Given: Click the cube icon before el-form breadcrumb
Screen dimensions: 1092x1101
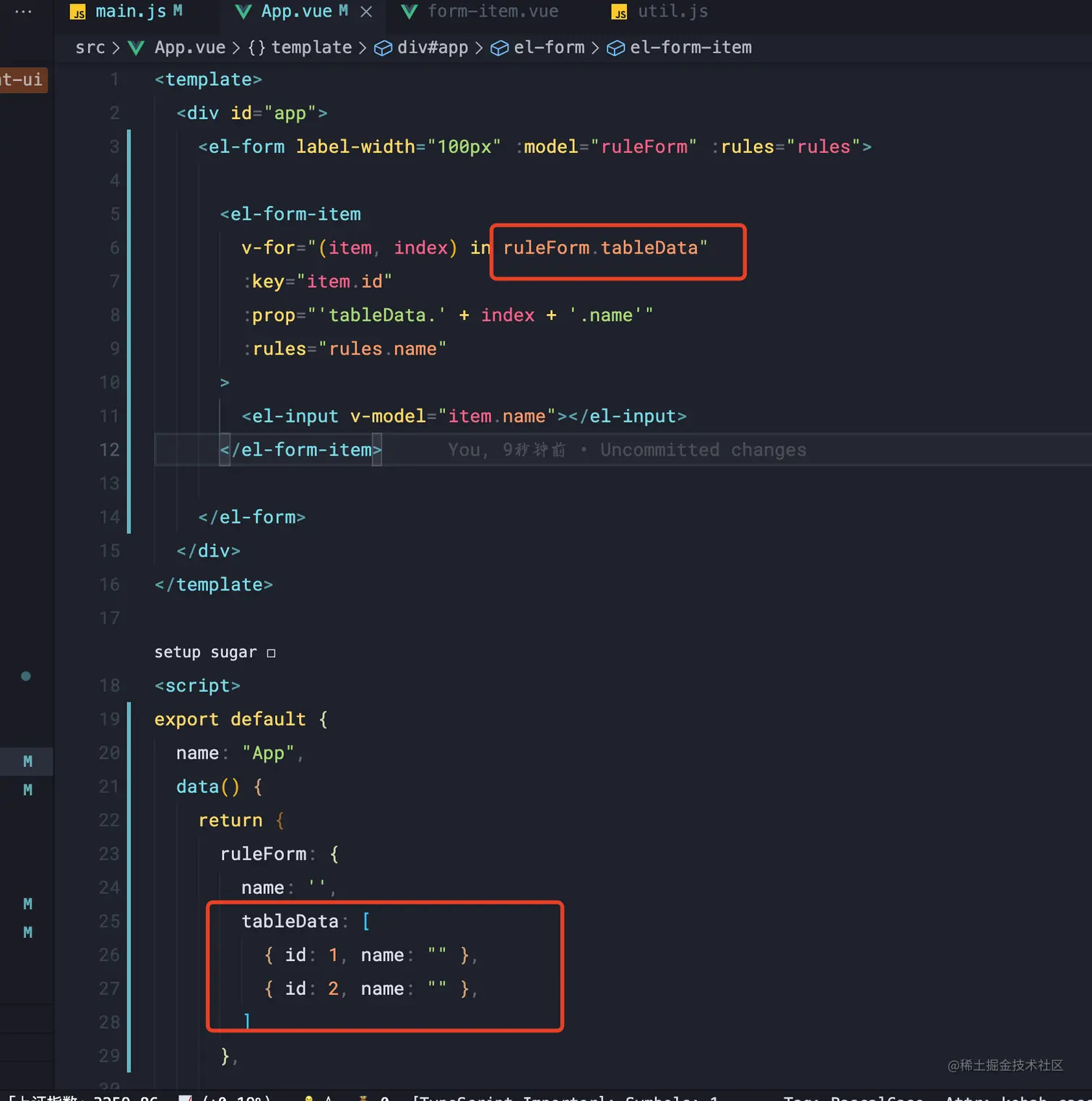Looking at the screenshot, I should click(x=499, y=48).
